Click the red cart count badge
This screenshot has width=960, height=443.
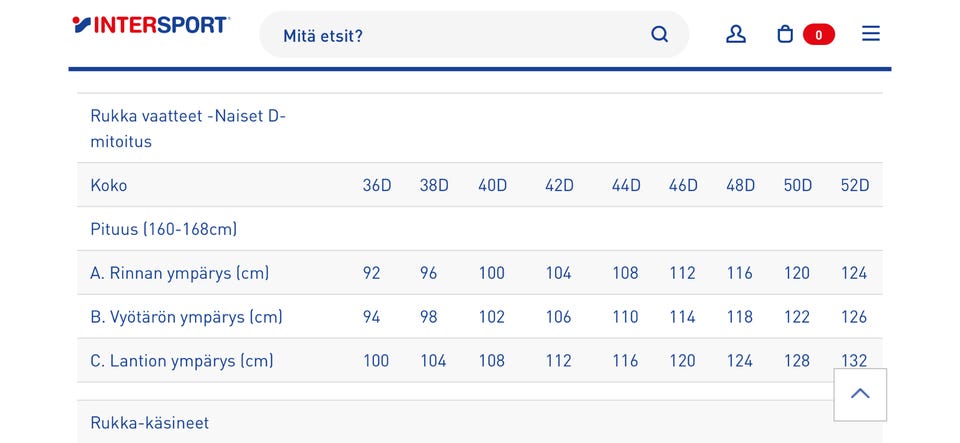[x=818, y=35]
